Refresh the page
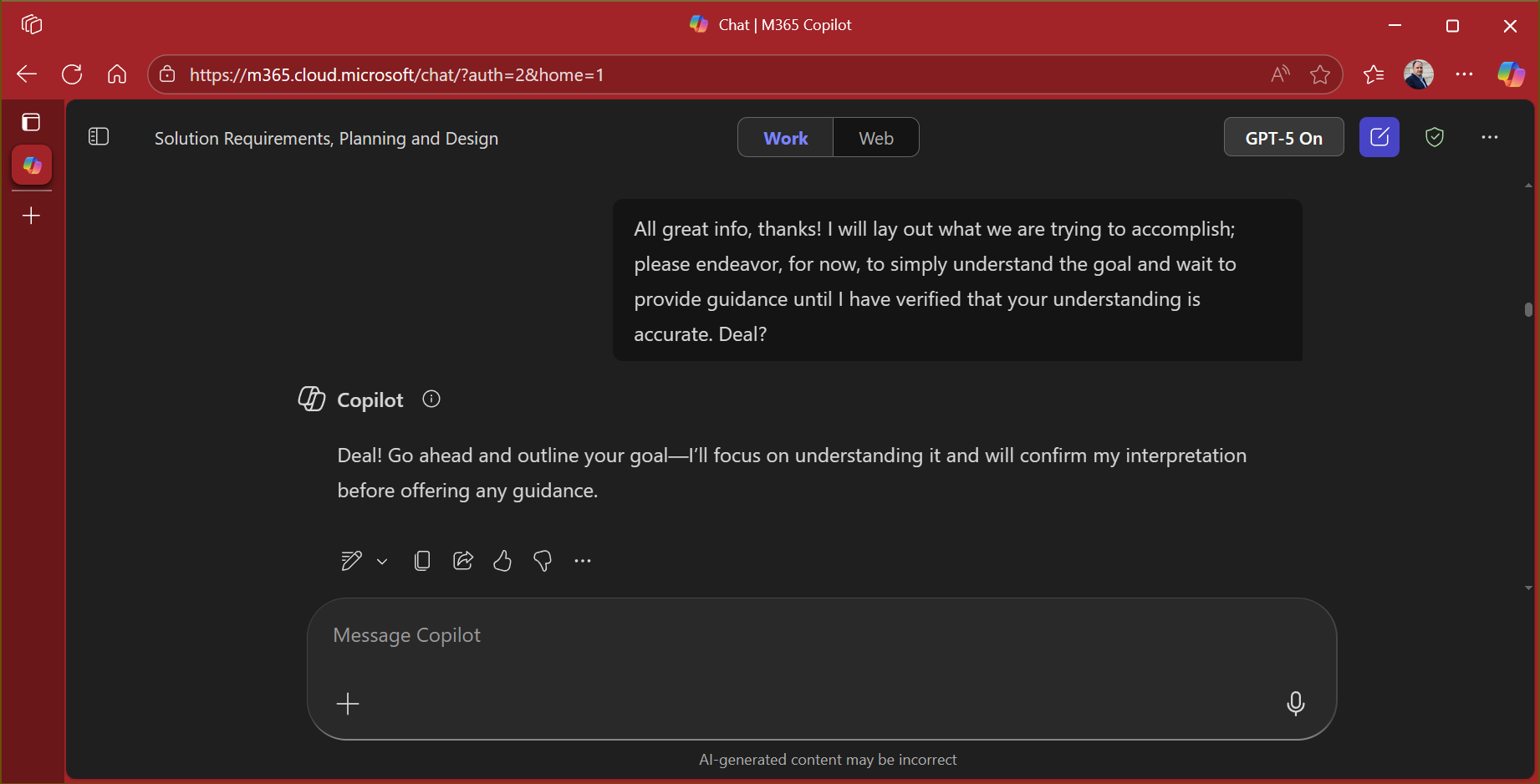The height and width of the screenshot is (784, 1540). pyautogui.click(x=72, y=74)
